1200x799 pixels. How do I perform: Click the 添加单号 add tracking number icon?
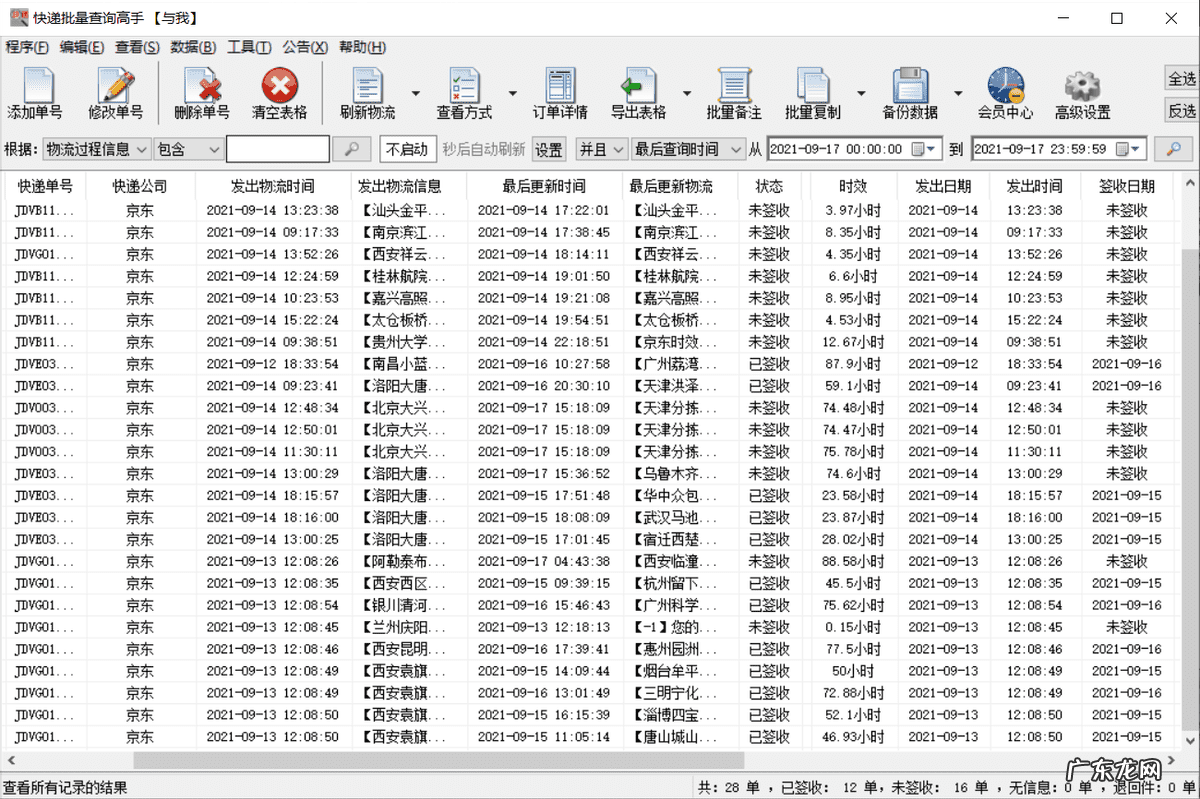[x=37, y=93]
